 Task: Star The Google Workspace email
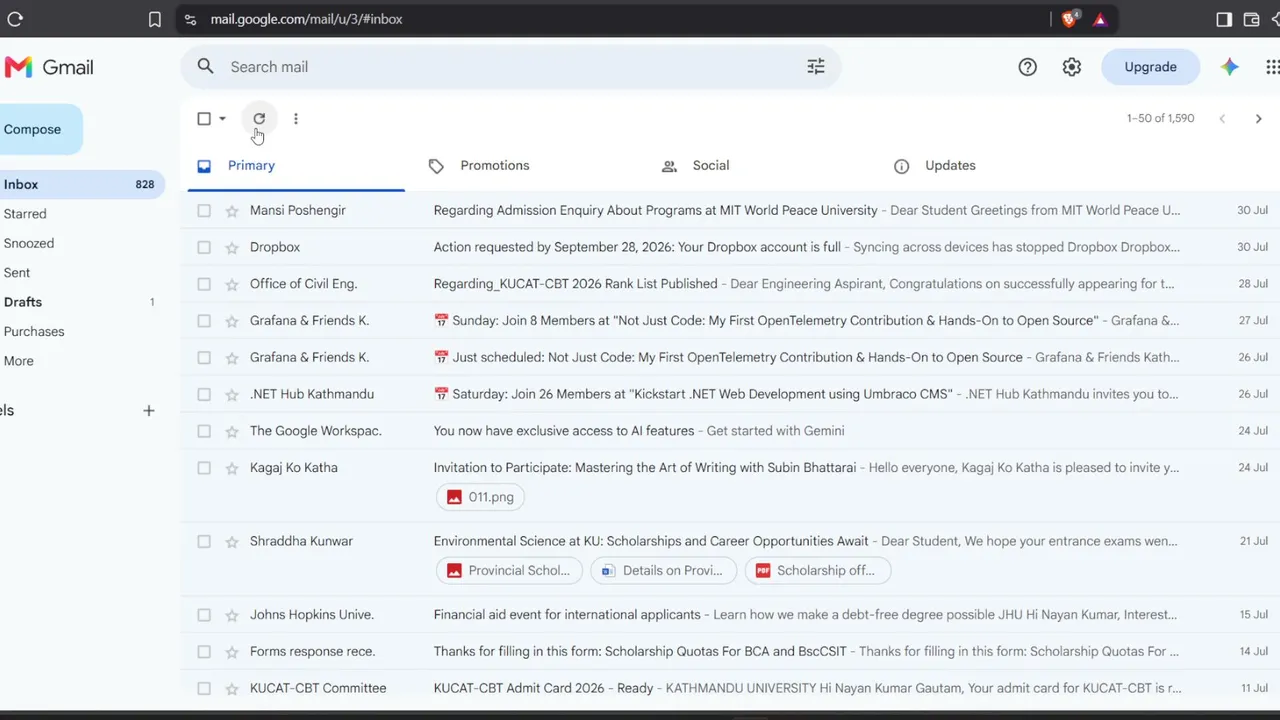[232, 431]
